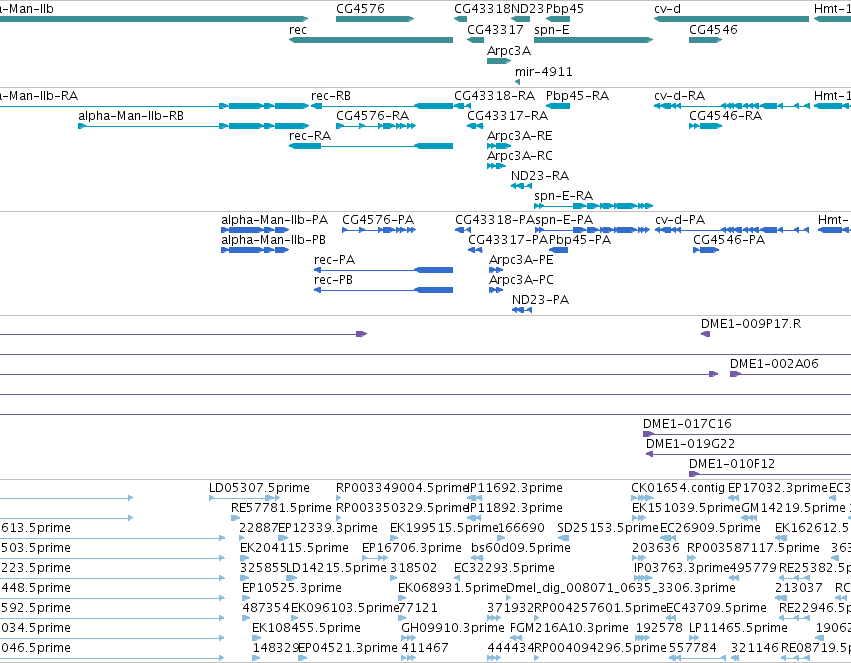Screen dimensions: 851x663
Task: Select the spn-E gene feature
Action: pos(593,40)
